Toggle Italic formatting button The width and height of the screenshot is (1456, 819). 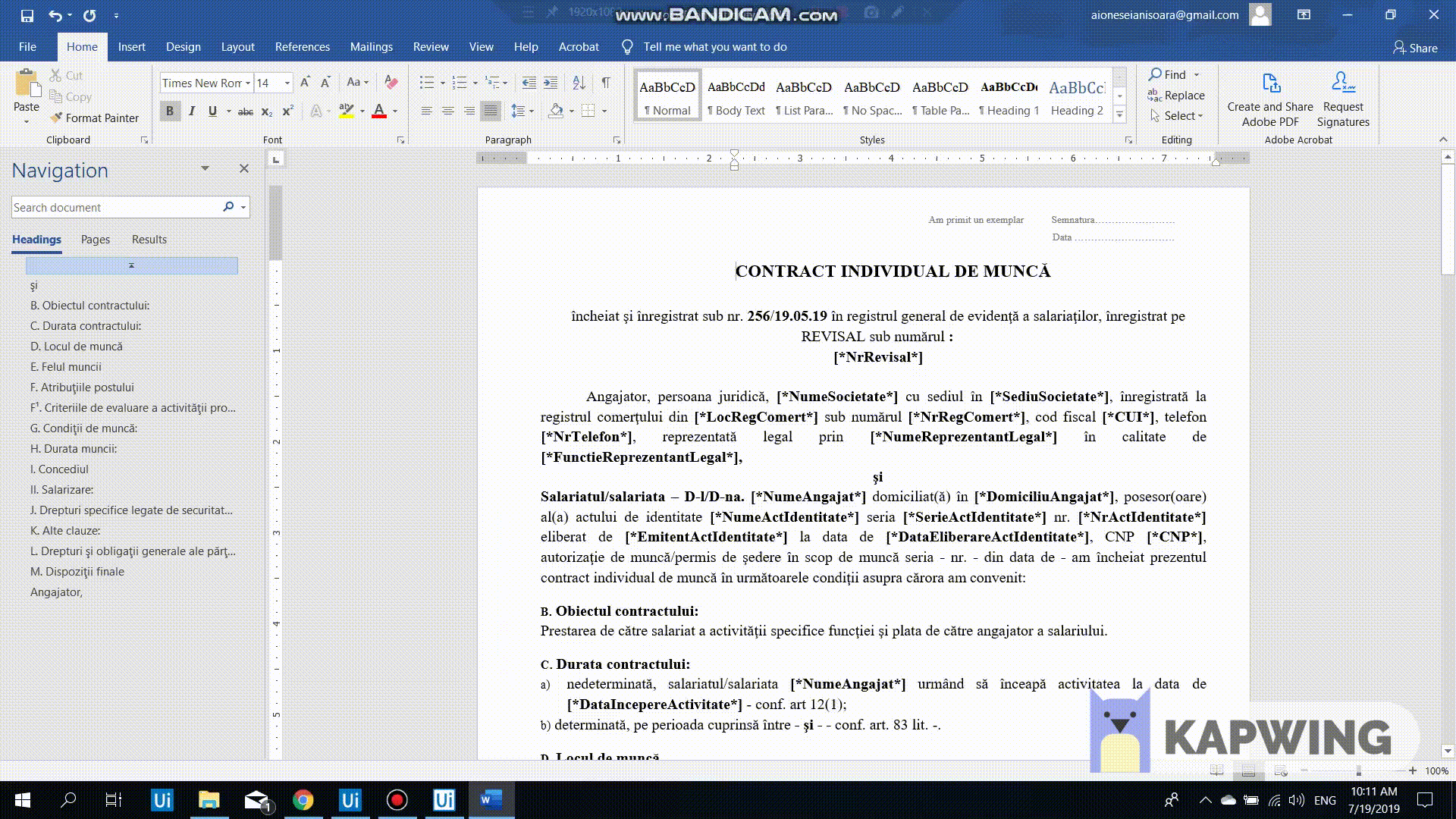(192, 111)
